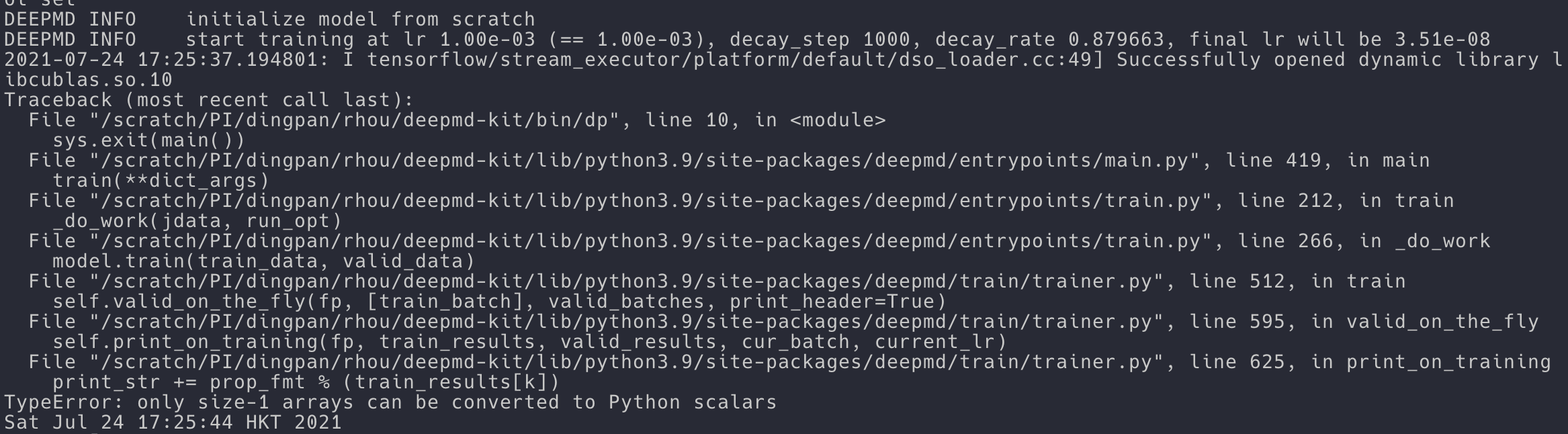
Task: Click the 'Sat Jul 24 17:25:44 HKT 2021' timestamp
Action: tap(173, 423)
